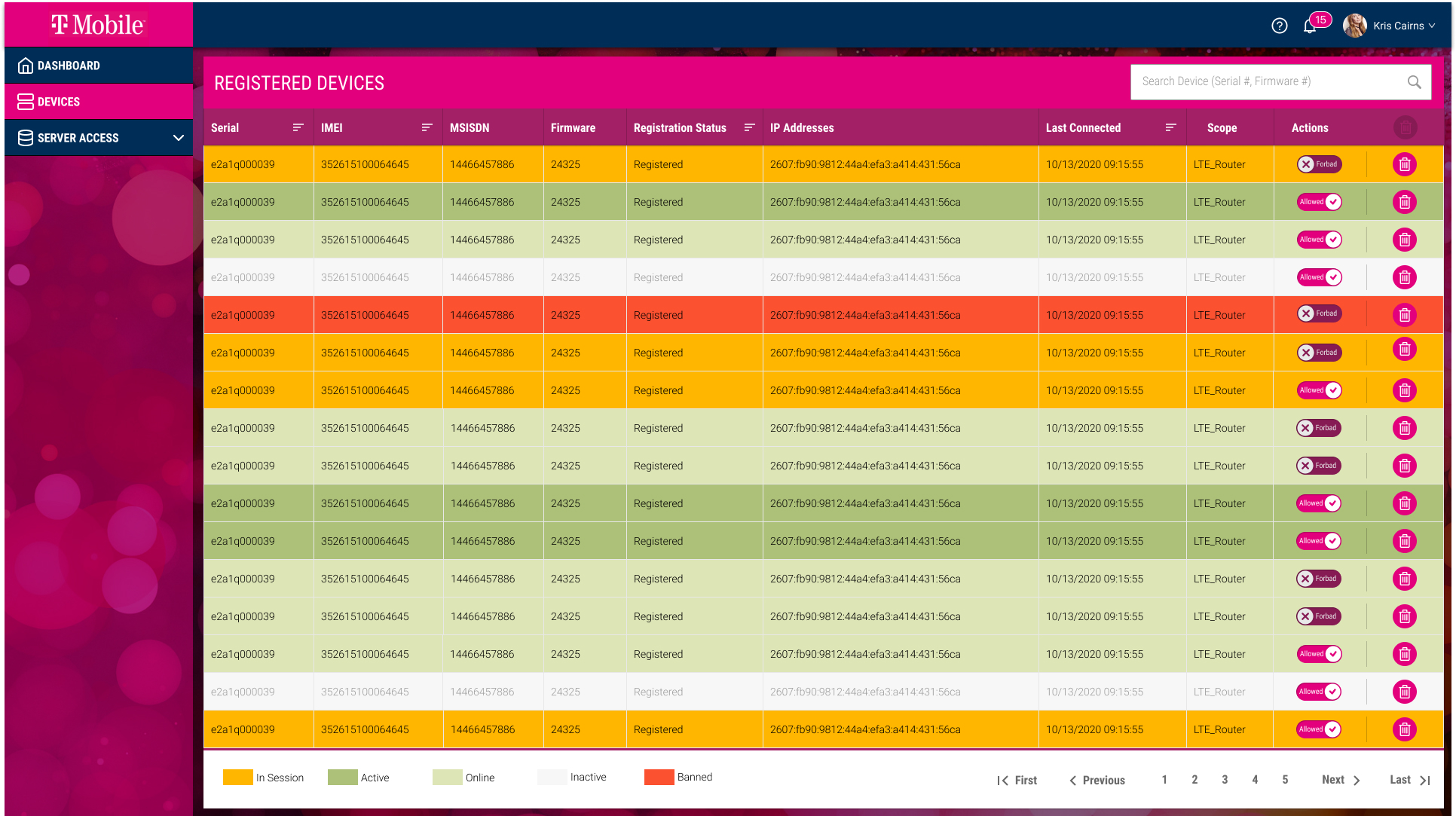Screen dimensions: 1456x816
Task: Go to page 4
Action: click(1255, 780)
